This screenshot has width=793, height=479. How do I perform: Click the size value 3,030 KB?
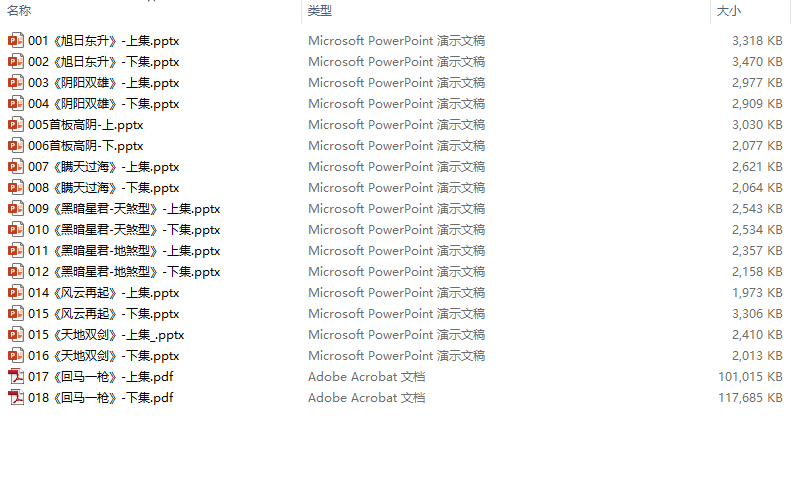pyautogui.click(x=757, y=124)
